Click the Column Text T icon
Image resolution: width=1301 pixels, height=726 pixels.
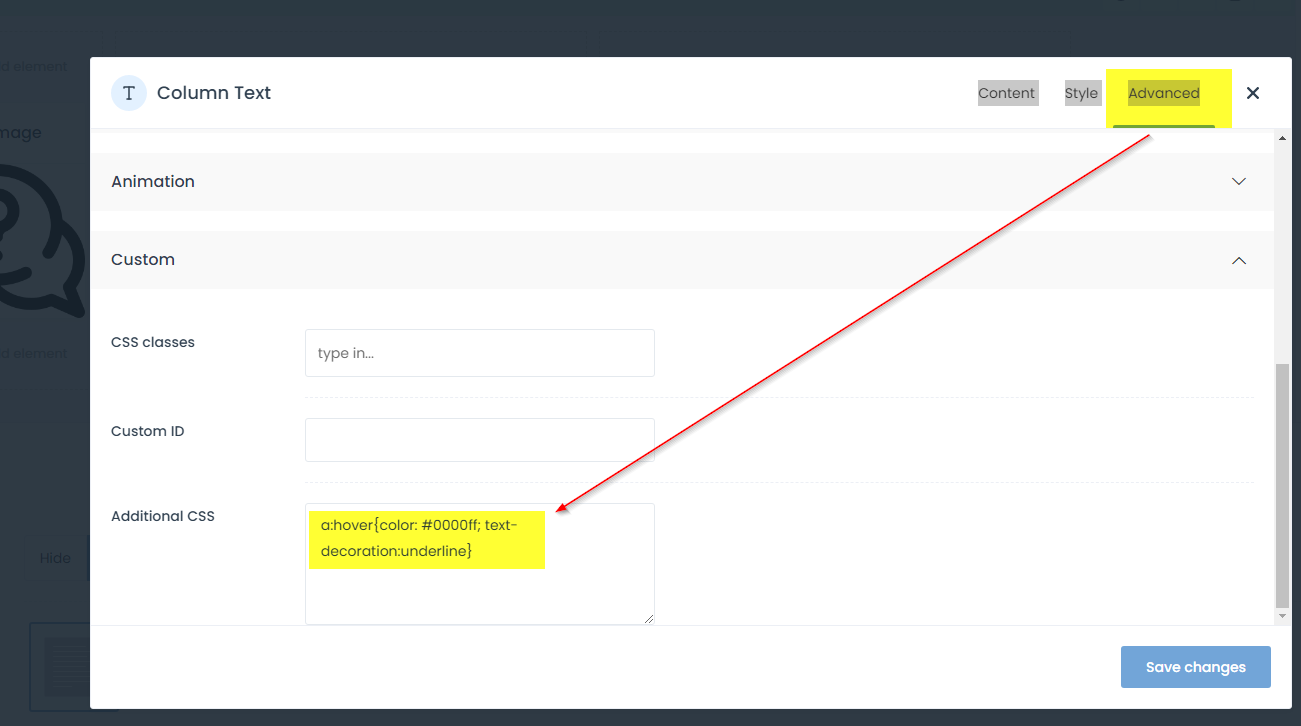pyautogui.click(x=129, y=93)
